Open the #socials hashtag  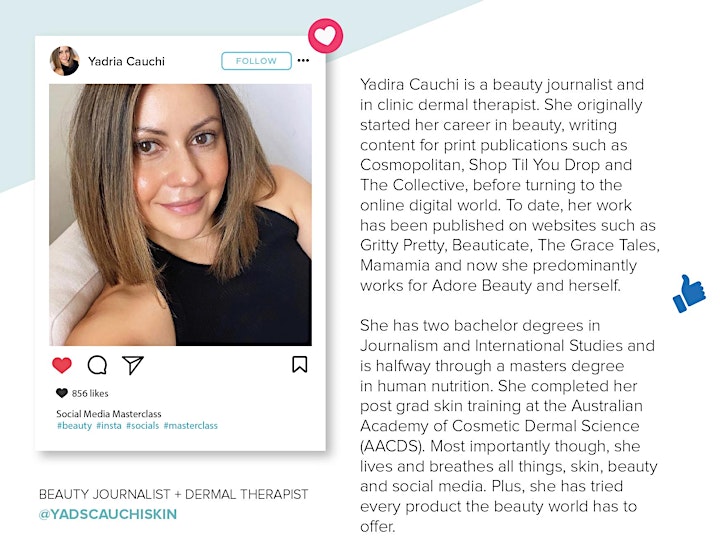coord(142,426)
